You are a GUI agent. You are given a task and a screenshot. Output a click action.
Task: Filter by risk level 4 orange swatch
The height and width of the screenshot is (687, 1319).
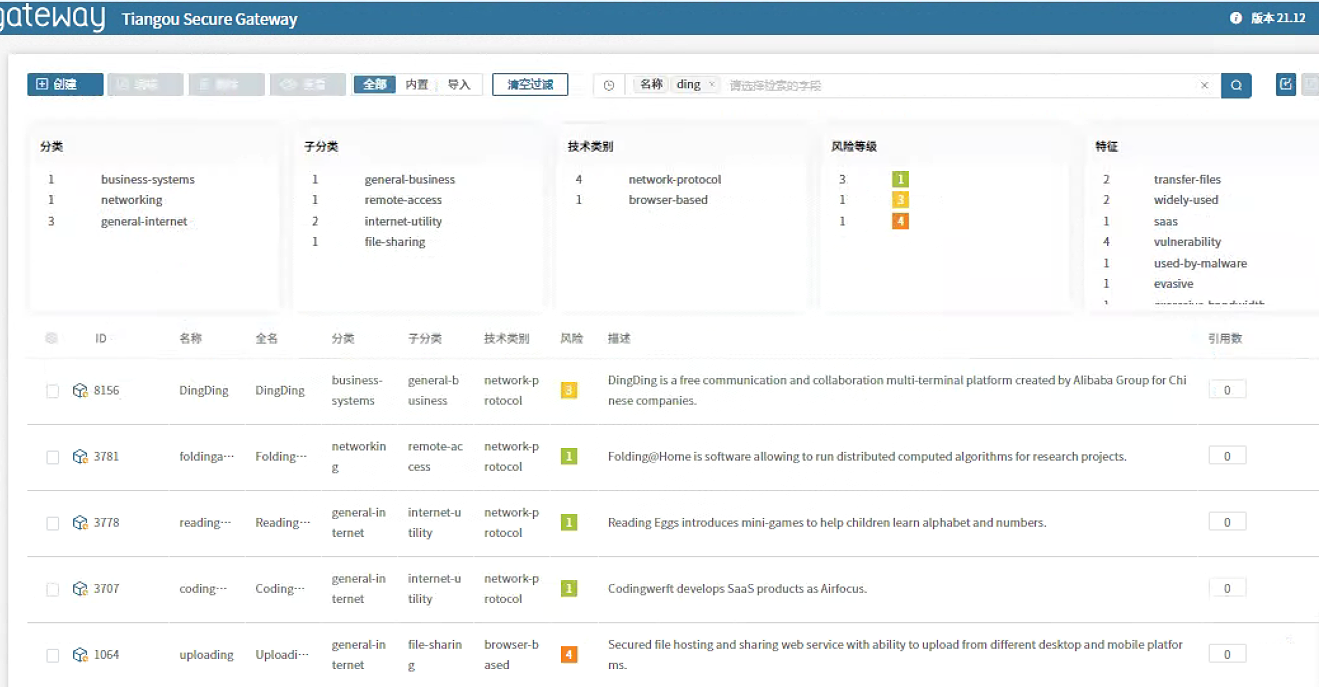[x=900, y=221]
